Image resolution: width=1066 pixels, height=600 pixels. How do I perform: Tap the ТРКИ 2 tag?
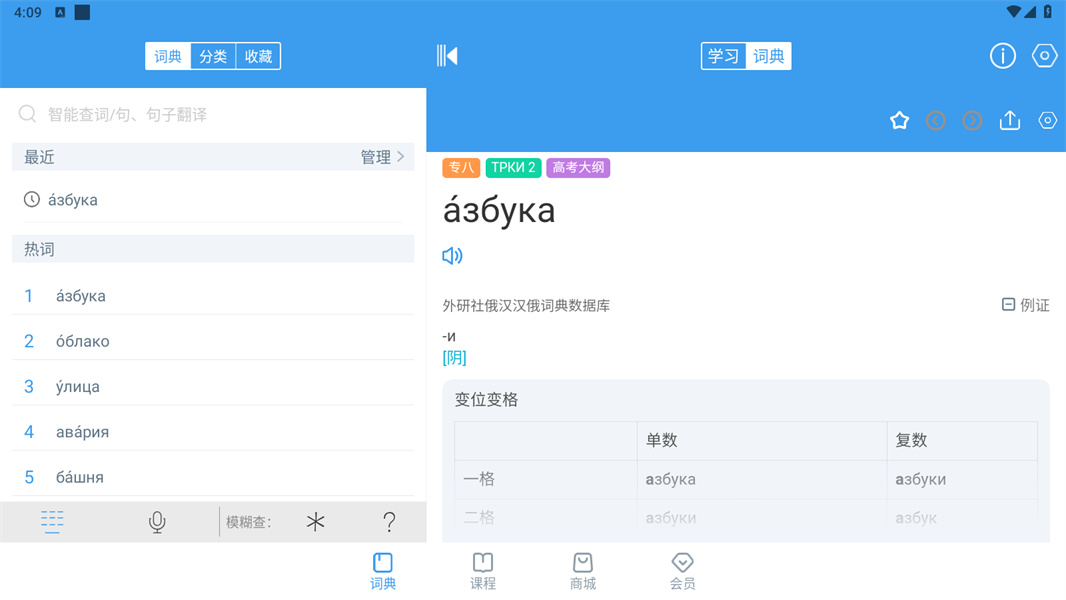[513, 167]
